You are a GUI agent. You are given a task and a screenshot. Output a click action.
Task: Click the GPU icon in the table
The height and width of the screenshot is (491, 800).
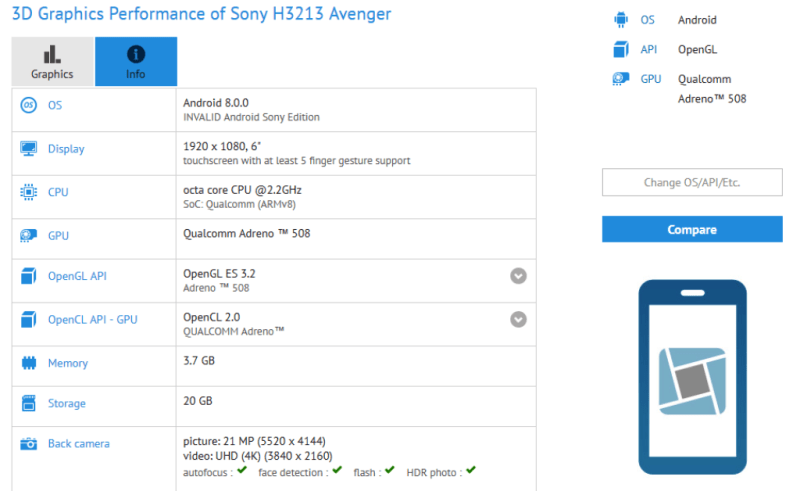coord(29,235)
